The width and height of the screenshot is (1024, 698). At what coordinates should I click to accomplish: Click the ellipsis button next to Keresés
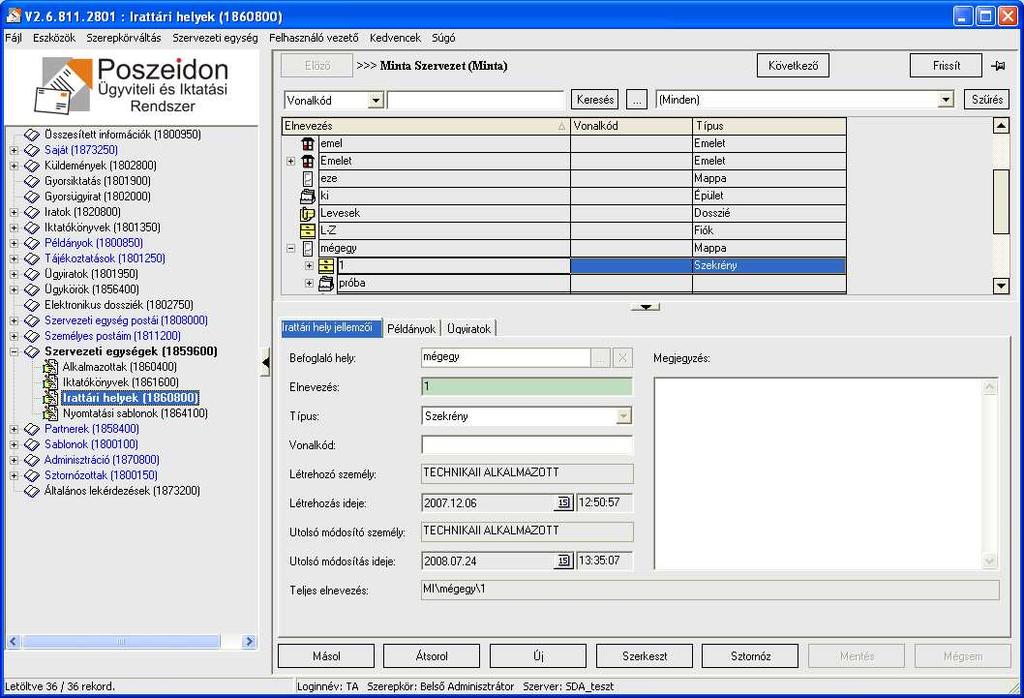pos(637,100)
